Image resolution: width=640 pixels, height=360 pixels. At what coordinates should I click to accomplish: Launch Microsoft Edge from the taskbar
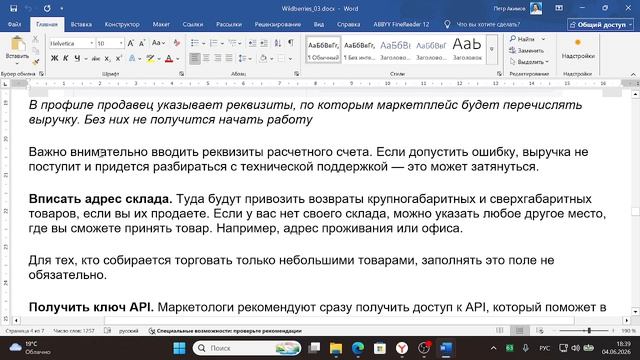(x=358, y=348)
